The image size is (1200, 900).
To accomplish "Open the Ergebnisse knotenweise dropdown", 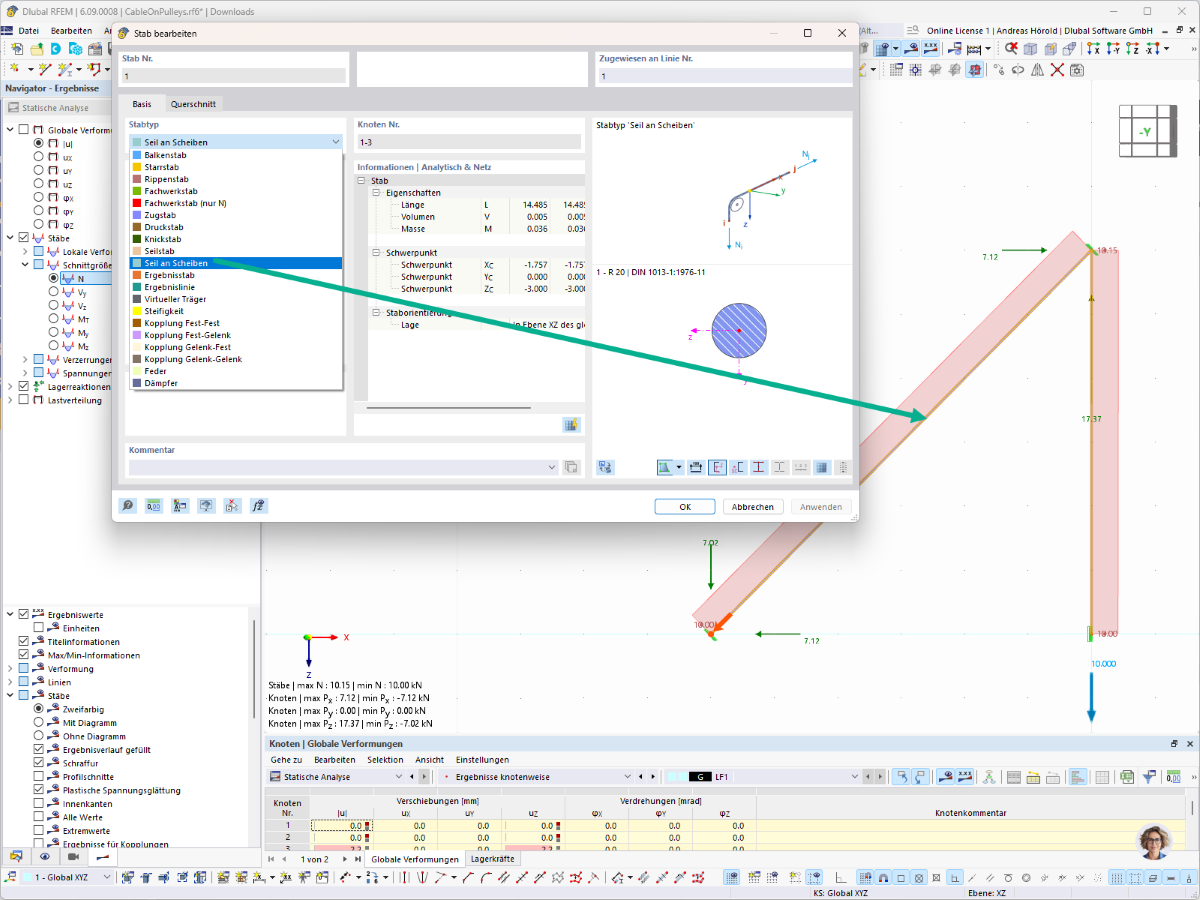I will pyautogui.click(x=627, y=777).
